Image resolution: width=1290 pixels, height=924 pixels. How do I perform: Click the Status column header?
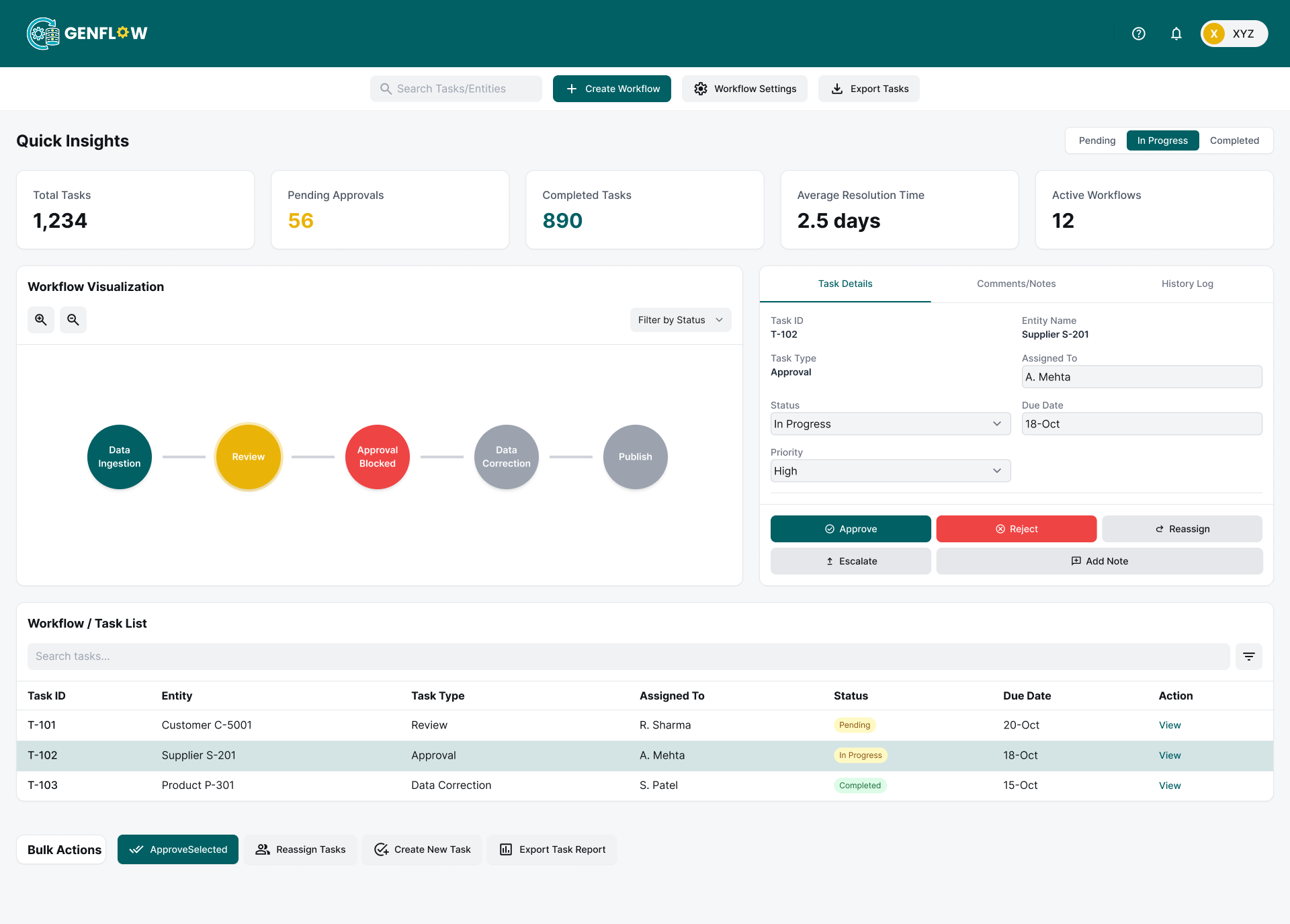(851, 696)
